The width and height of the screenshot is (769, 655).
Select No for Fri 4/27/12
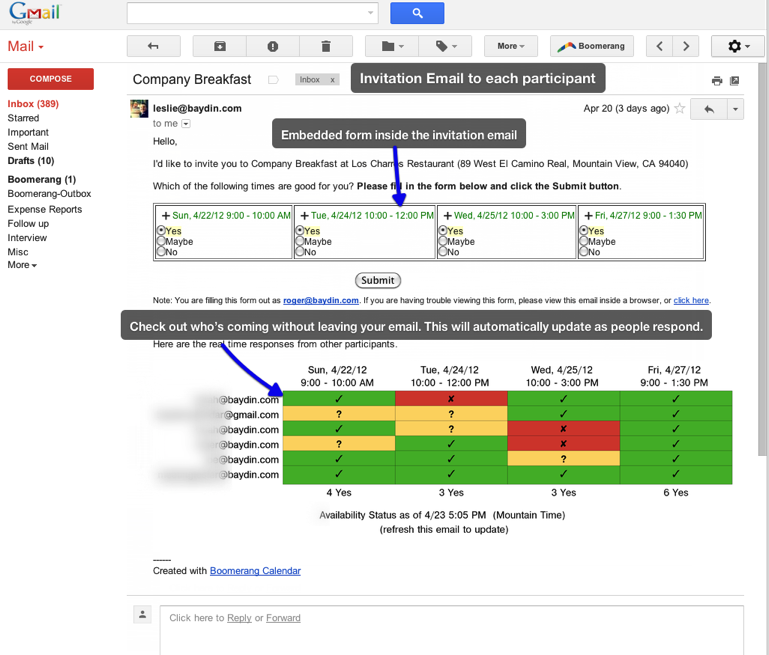tap(584, 252)
